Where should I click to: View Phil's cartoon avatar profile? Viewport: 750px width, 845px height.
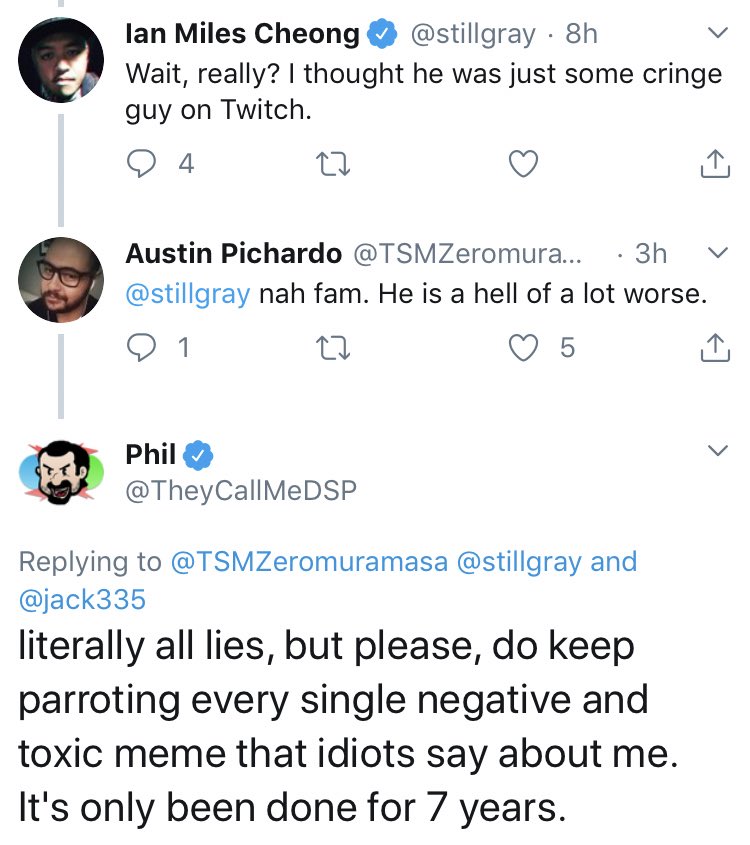[61, 473]
